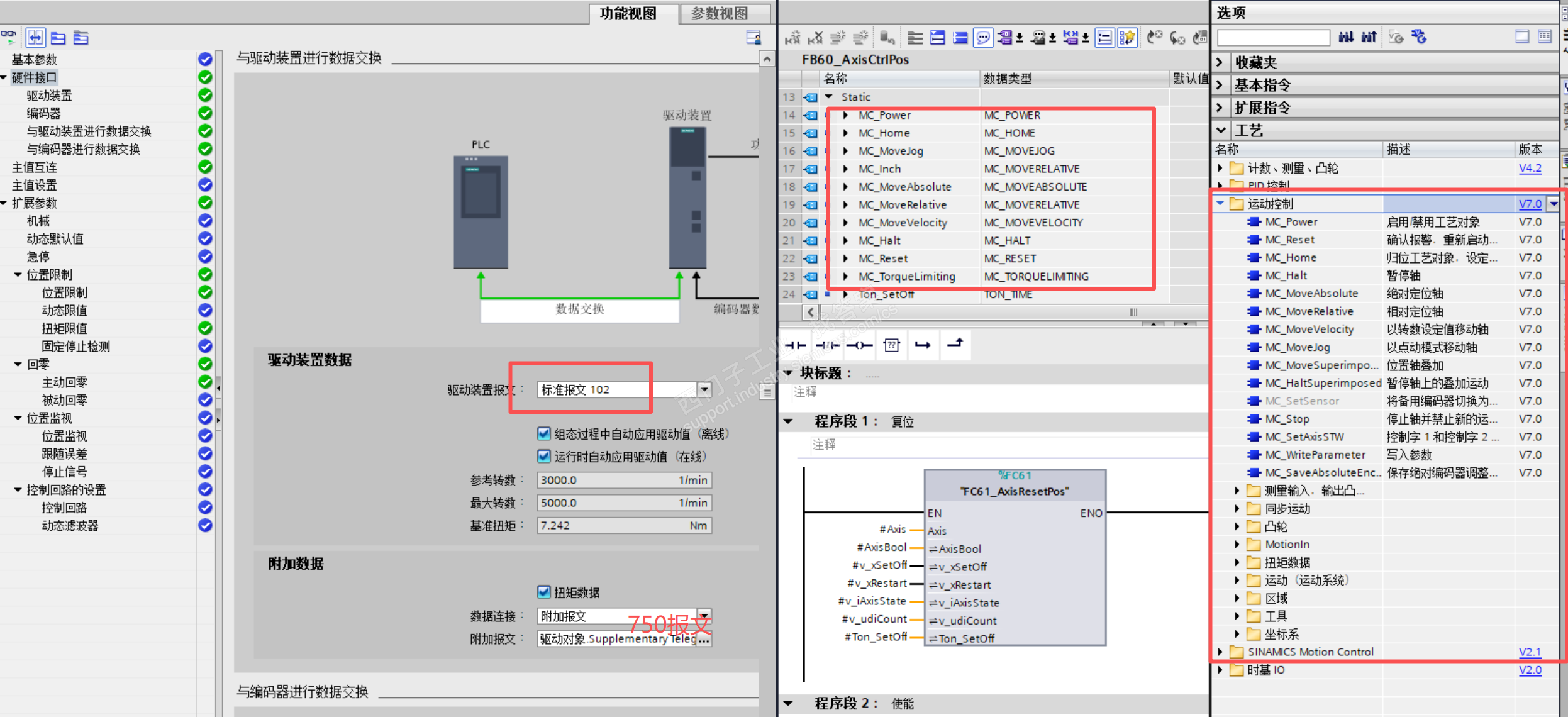Screen dimensions: 1568x717
Task: Expand the MC_Power static variable row
Action: click(x=846, y=115)
